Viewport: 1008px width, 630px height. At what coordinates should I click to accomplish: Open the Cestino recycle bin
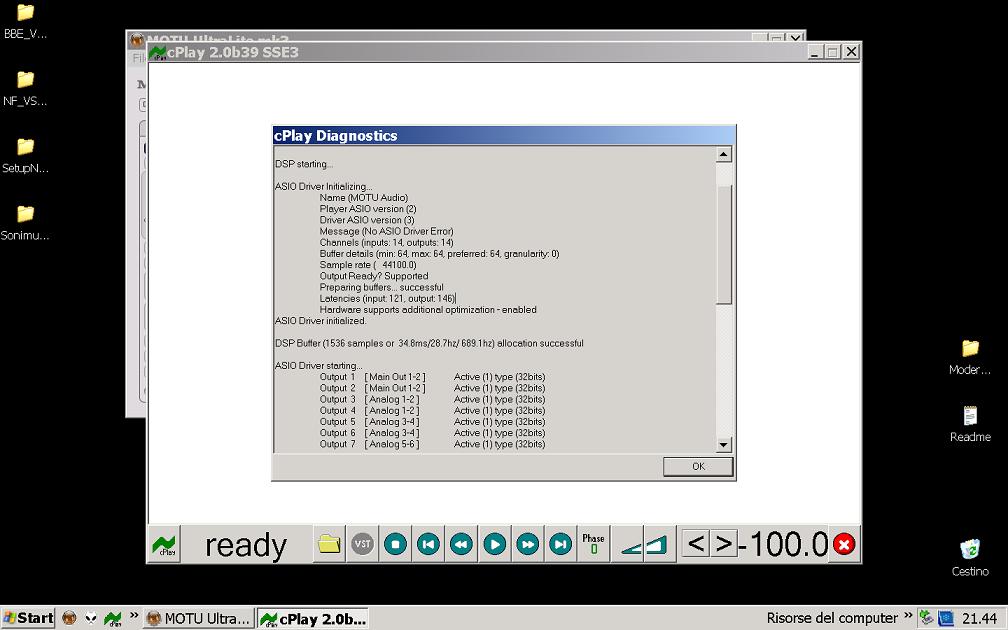click(x=969, y=557)
